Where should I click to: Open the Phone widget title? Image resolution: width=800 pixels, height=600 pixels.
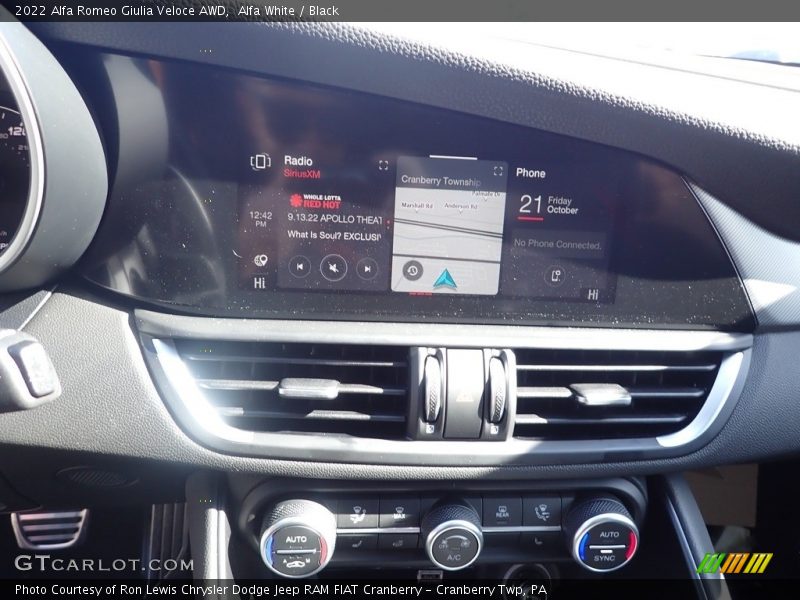tap(530, 173)
